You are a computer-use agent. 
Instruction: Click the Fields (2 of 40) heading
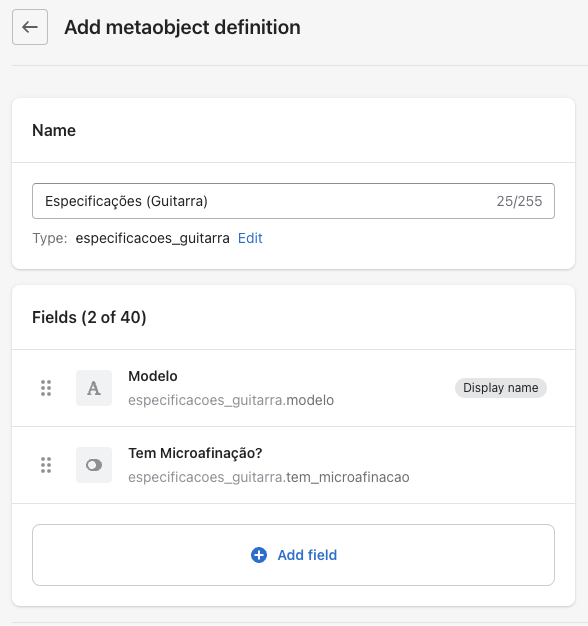tap(89, 317)
